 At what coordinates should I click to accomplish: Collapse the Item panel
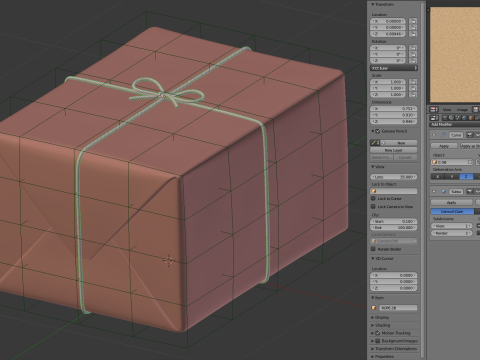coord(373,298)
